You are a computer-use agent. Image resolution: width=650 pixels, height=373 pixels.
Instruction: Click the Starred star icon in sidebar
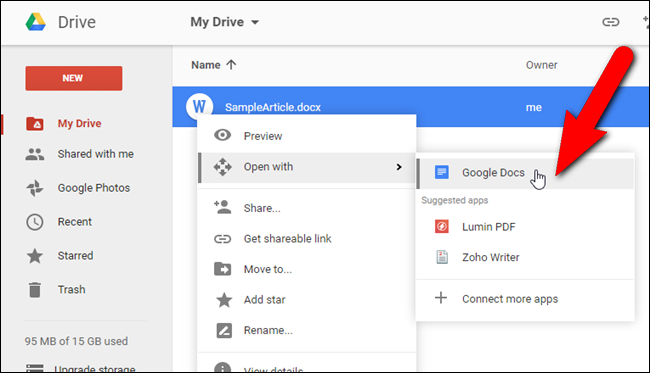[35, 256]
